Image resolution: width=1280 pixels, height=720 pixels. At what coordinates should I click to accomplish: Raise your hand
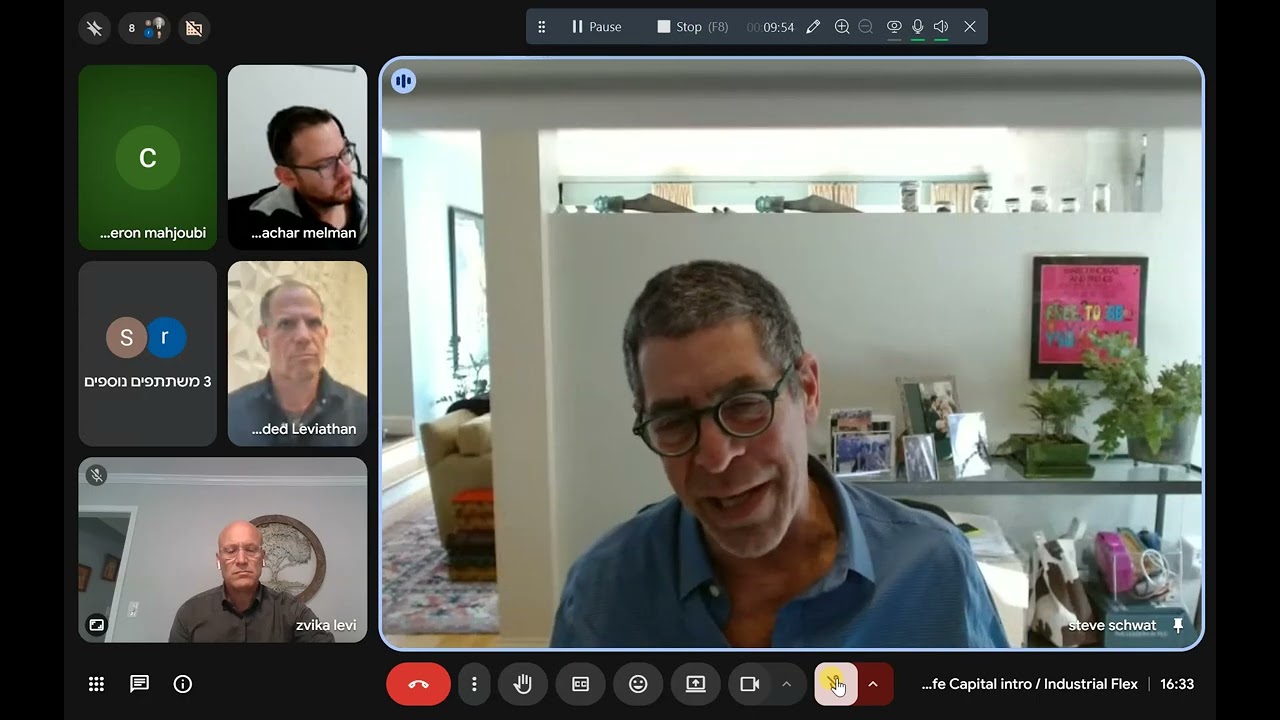[522, 684]
